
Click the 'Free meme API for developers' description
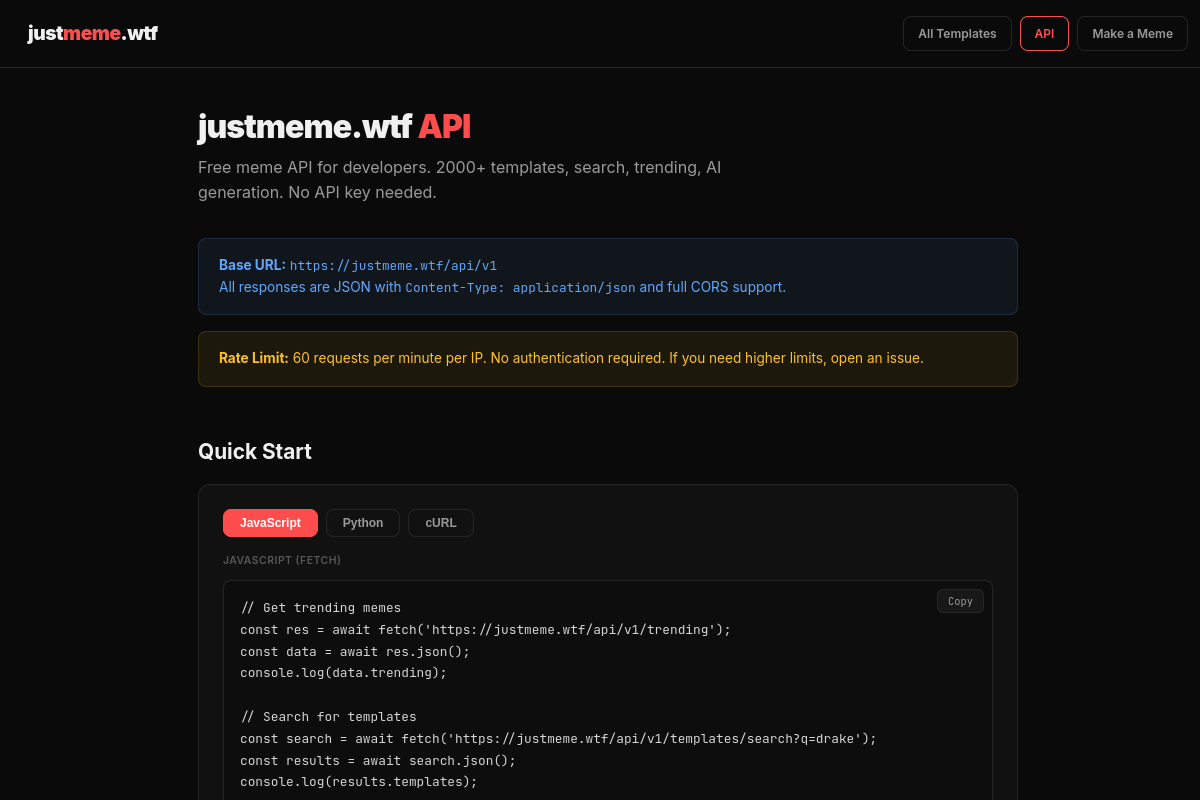pos(460,180)
